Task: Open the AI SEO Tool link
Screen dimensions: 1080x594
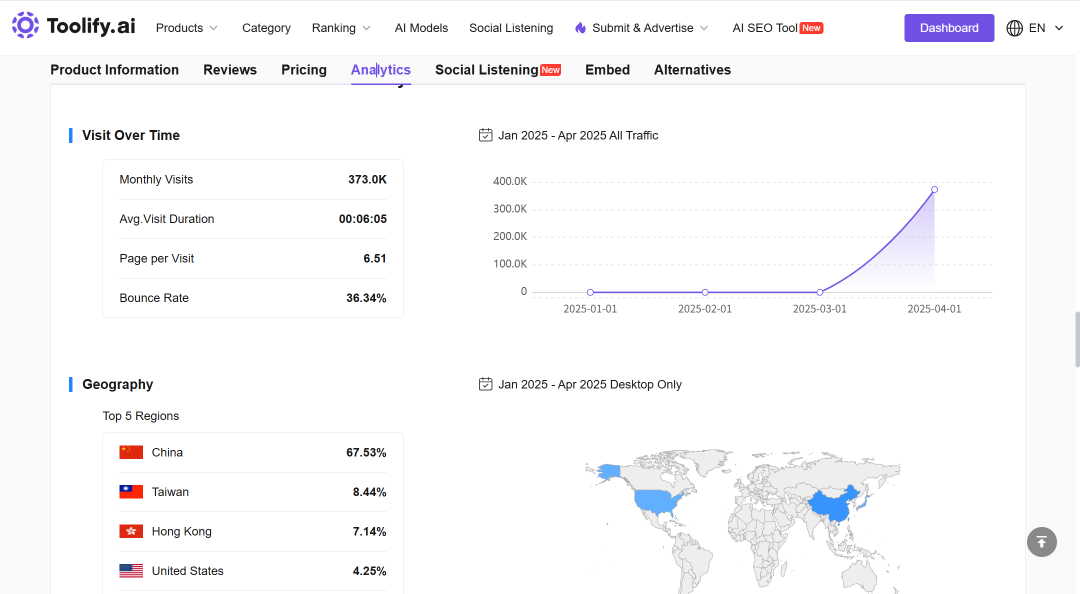Action: [765, 28]
